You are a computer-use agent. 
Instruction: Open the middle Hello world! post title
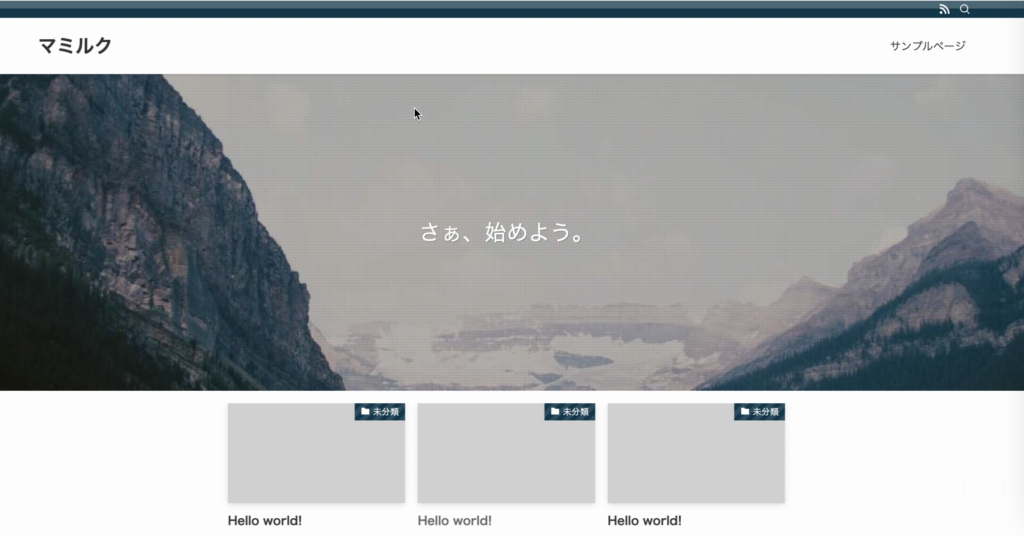pyautogui.click(x=454, y=521)
